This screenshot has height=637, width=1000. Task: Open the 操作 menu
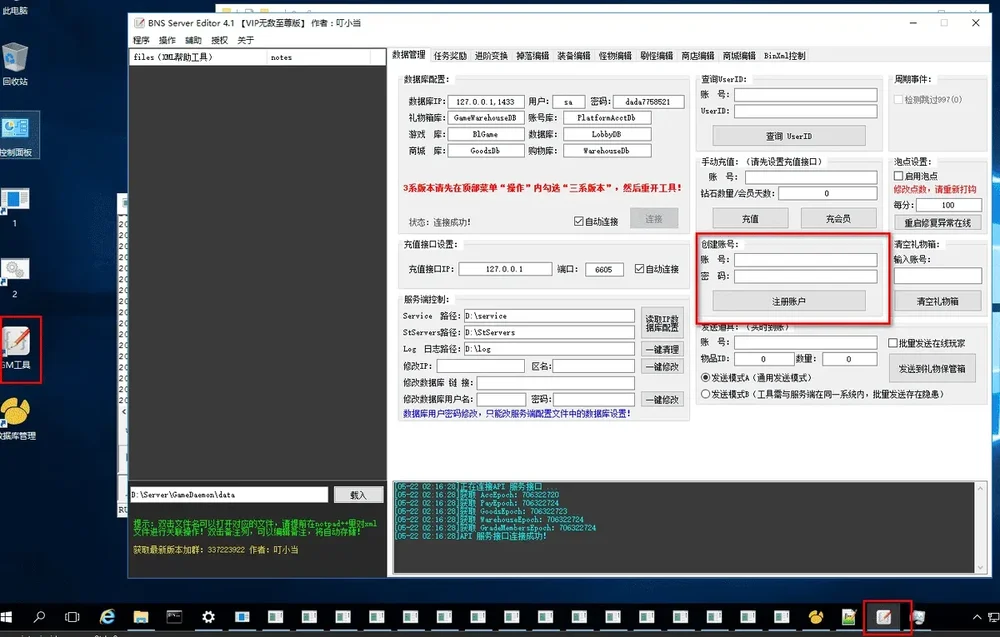(167, 40)
